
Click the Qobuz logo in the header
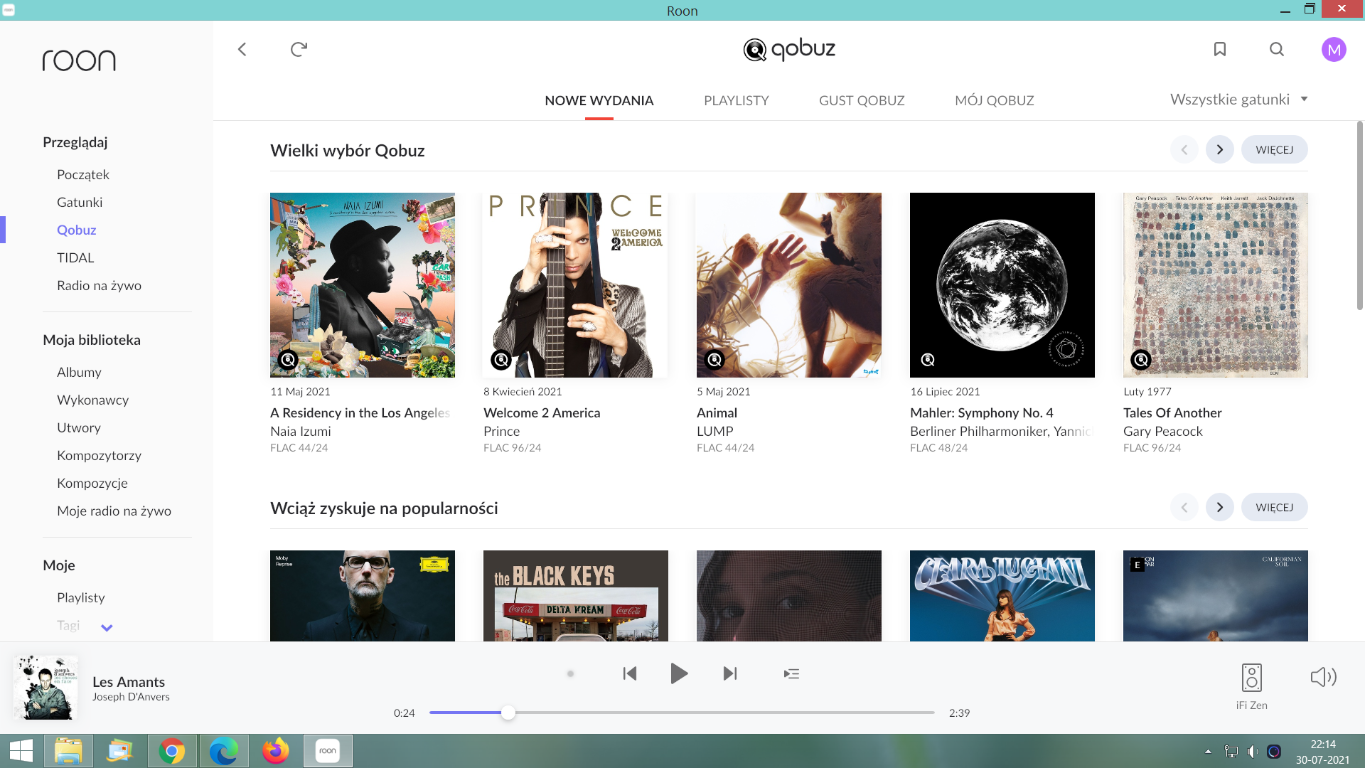click(789, 49)
